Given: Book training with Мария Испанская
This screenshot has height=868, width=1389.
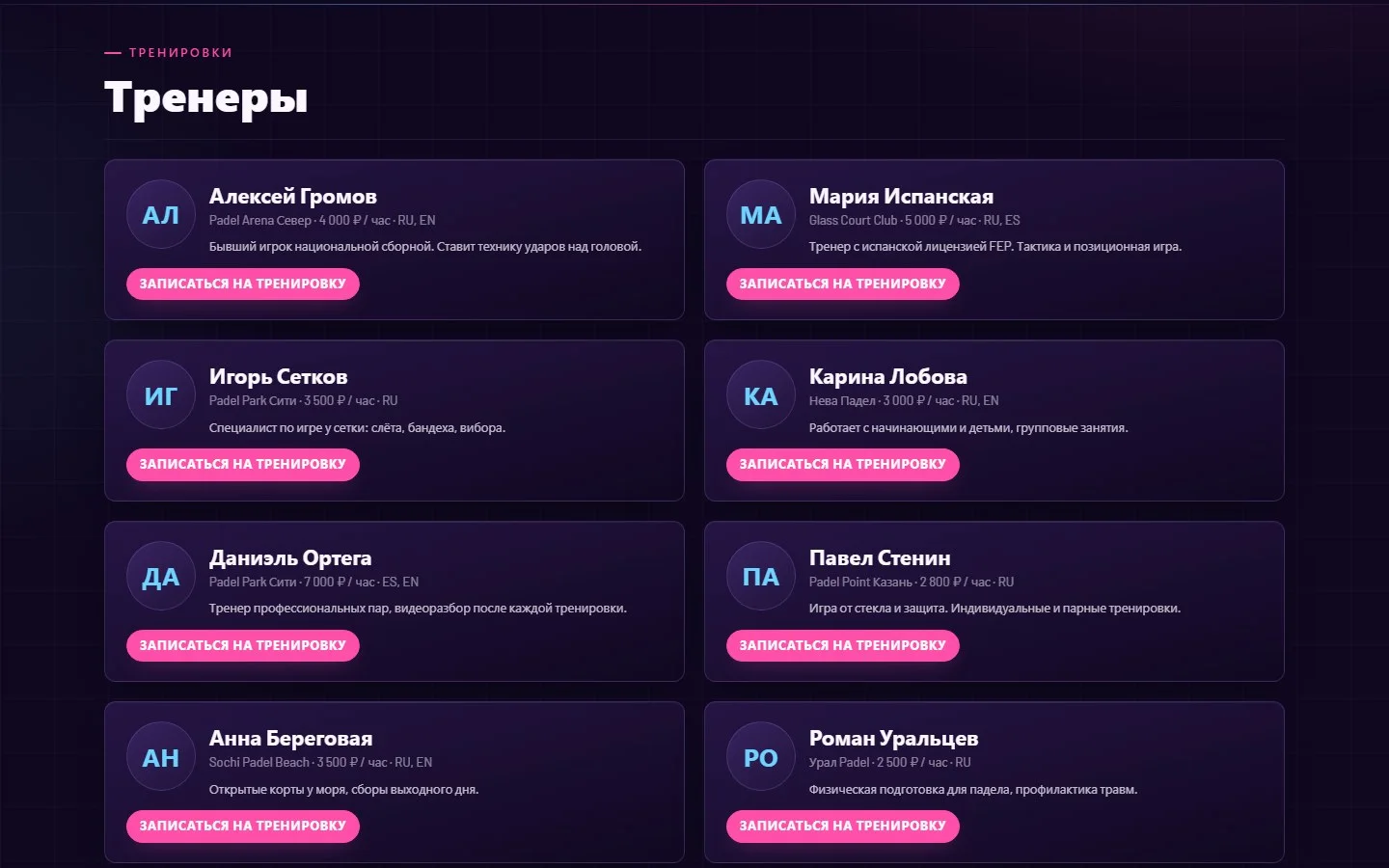Looking at the screenshot, I should click(843, 284).
